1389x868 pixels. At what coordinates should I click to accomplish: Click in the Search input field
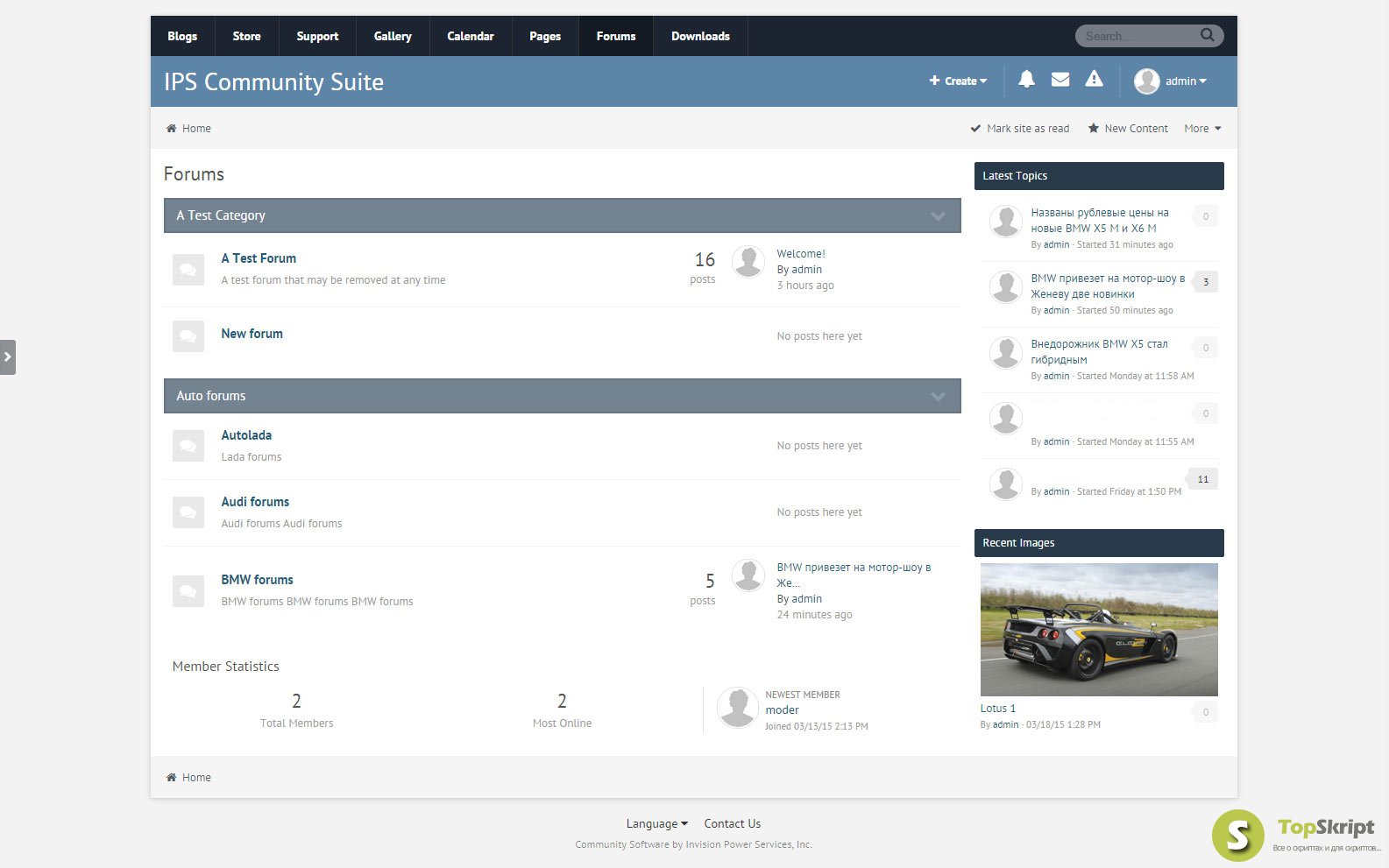tap(1137, 36)
